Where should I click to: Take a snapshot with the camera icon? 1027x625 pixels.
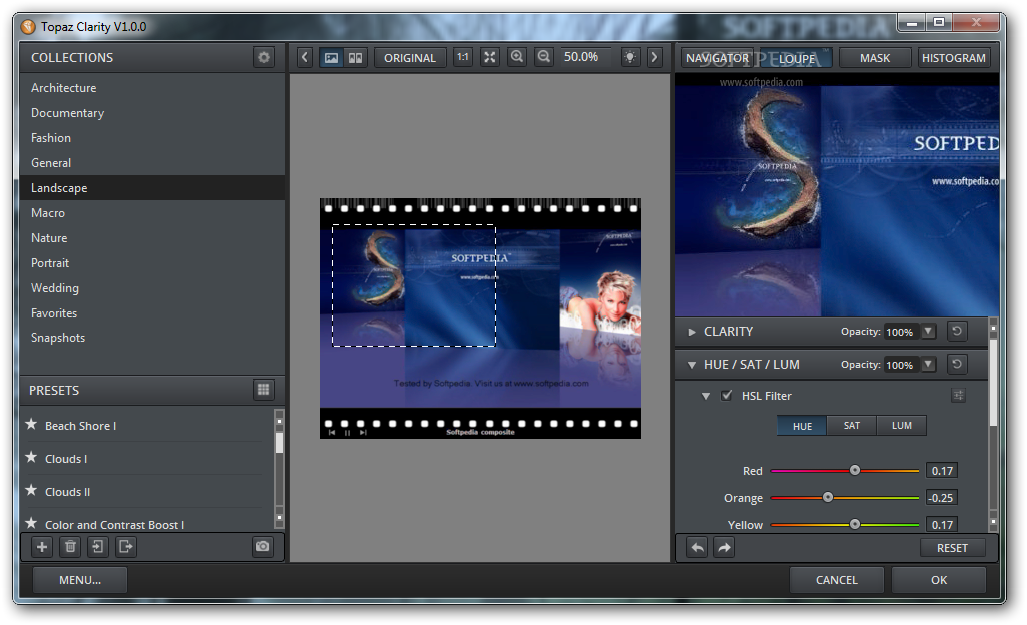click(x=262, y=546)
